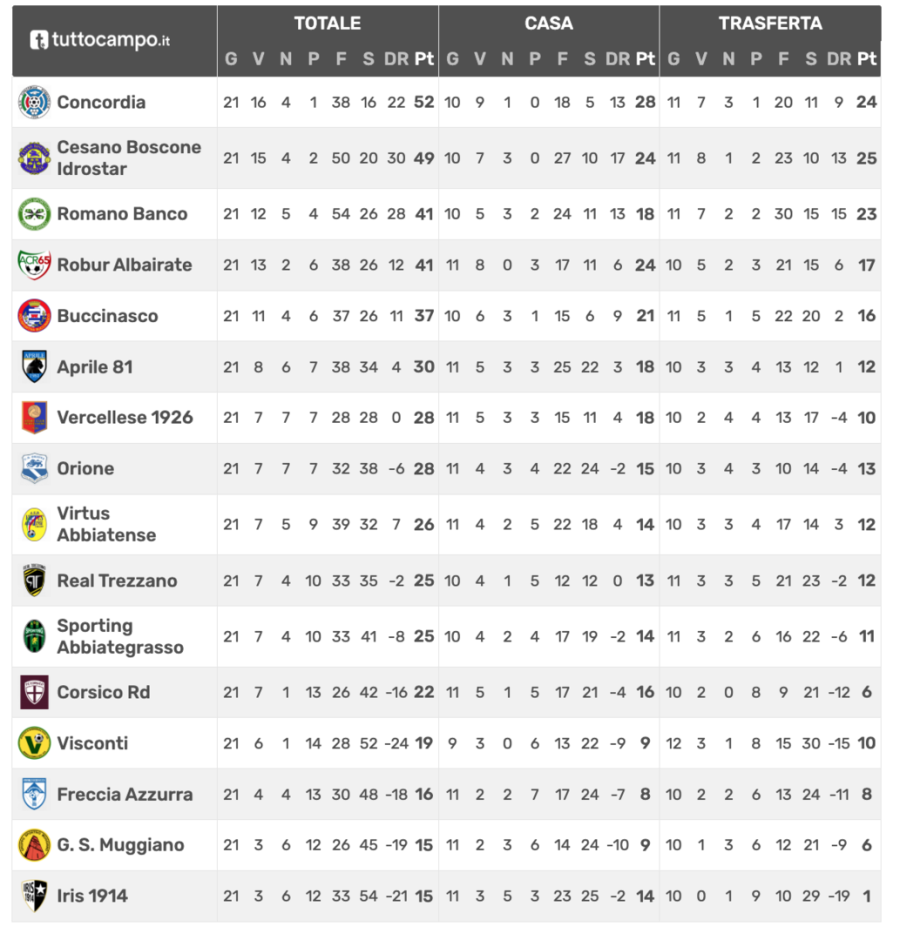Screen dimensions: 900x940
Task: Click the tuttocampo.it logo
Action: click(100, 41)
